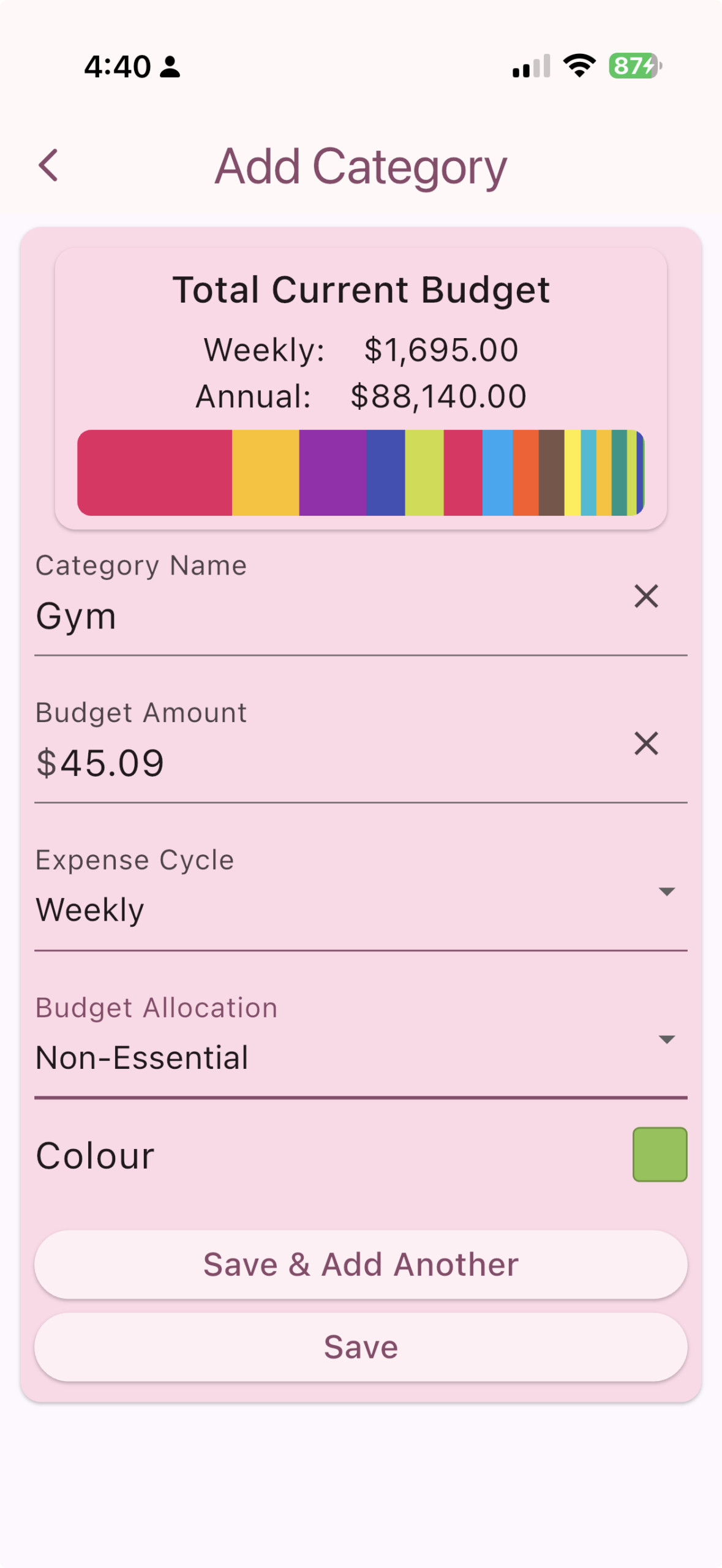722x1568 pixels.
Task: Edit the Gym category name field
Action: 331,616
